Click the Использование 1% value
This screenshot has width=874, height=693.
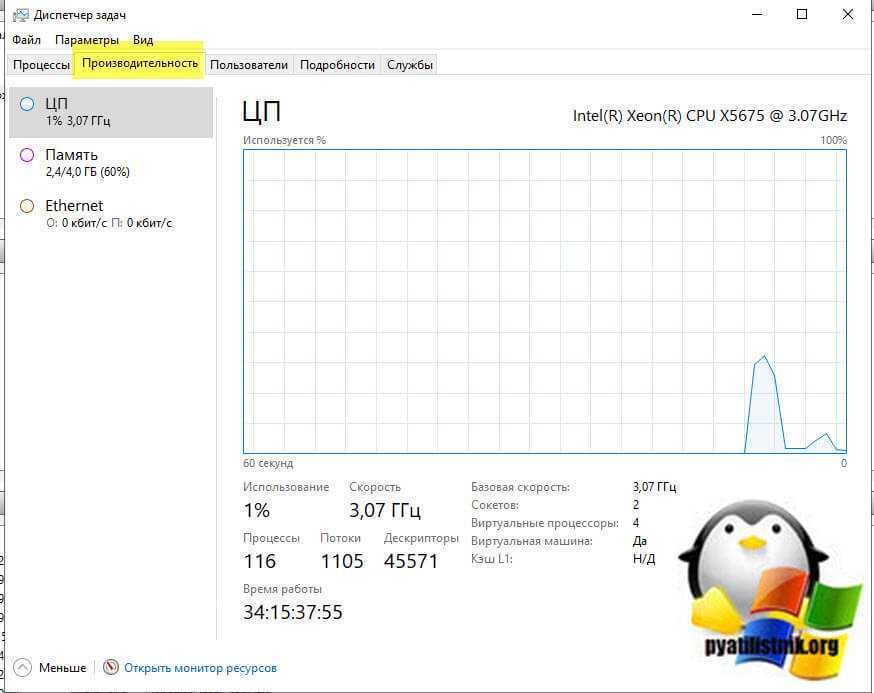coord(257,510)
